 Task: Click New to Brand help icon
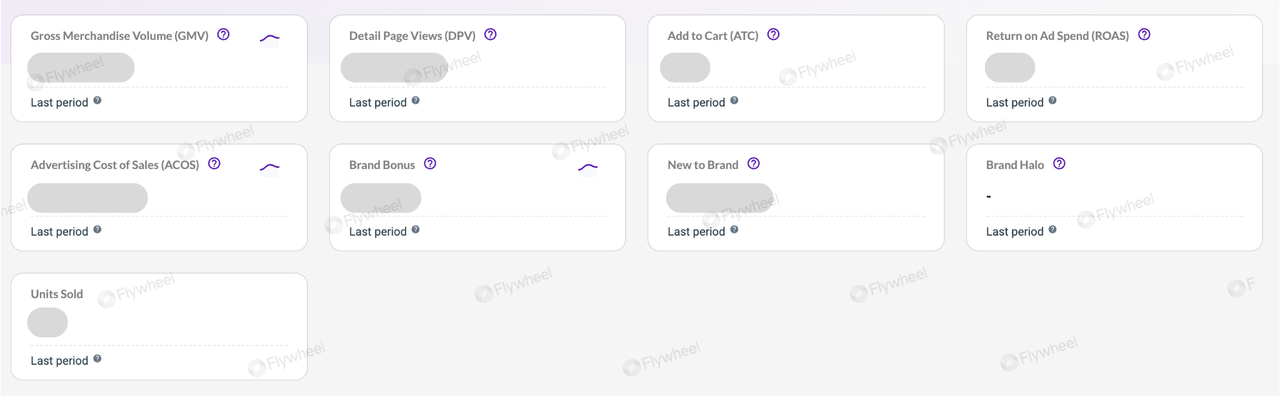[x=754, y=164]
